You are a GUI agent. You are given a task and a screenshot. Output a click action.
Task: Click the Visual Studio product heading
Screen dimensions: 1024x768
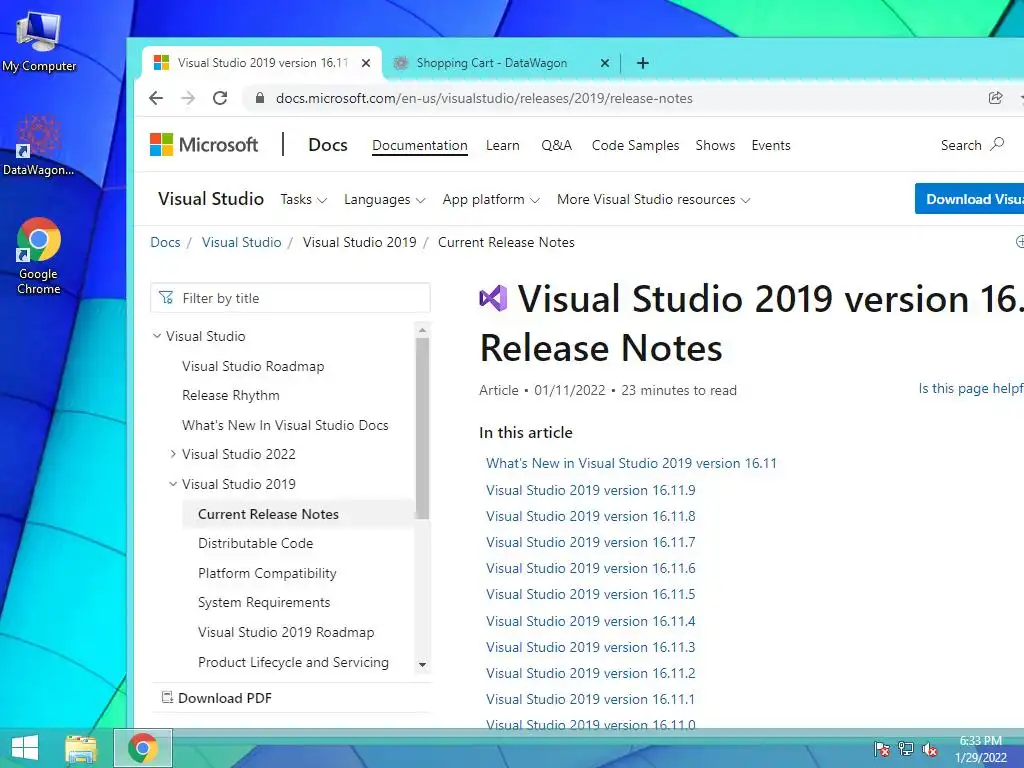(211, 199)
